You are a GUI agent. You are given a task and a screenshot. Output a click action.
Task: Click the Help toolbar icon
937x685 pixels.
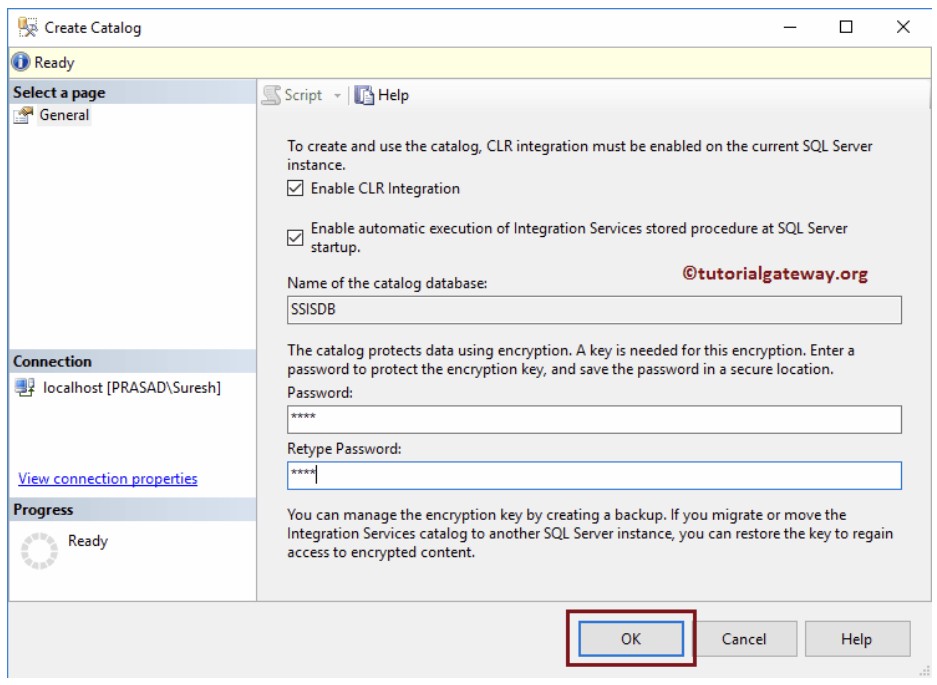364,95
